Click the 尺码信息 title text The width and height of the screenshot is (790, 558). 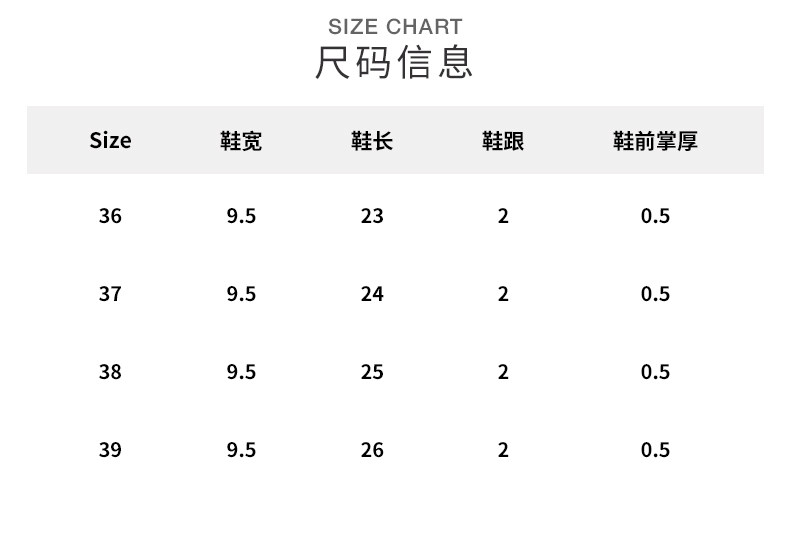(x=394, y=62)
